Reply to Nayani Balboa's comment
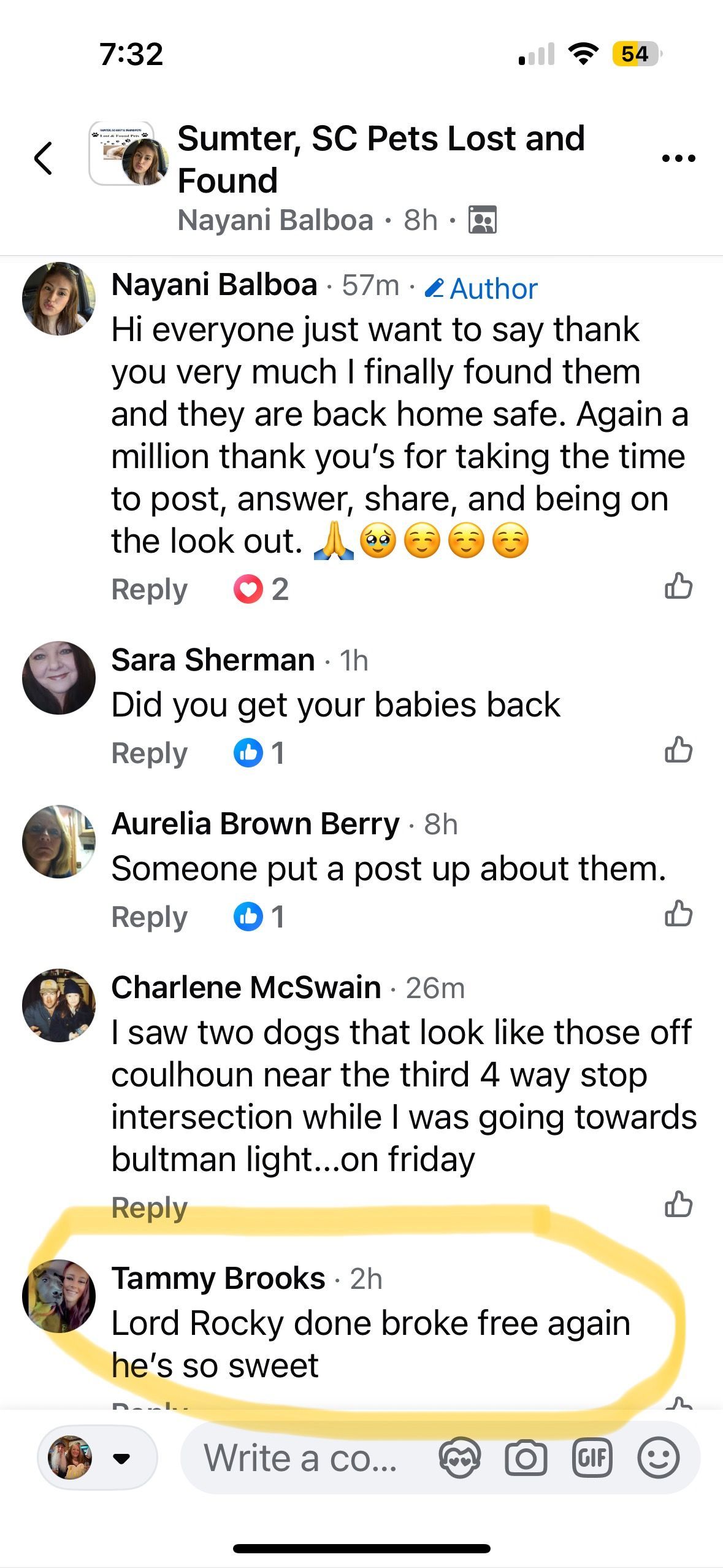Screen dimensions: 723x1568 point(149,590)
